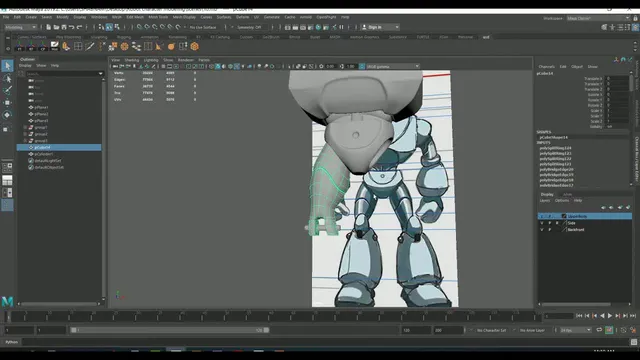
Task: Click the Hist delete history shelf icon
Action: point(54,47)
